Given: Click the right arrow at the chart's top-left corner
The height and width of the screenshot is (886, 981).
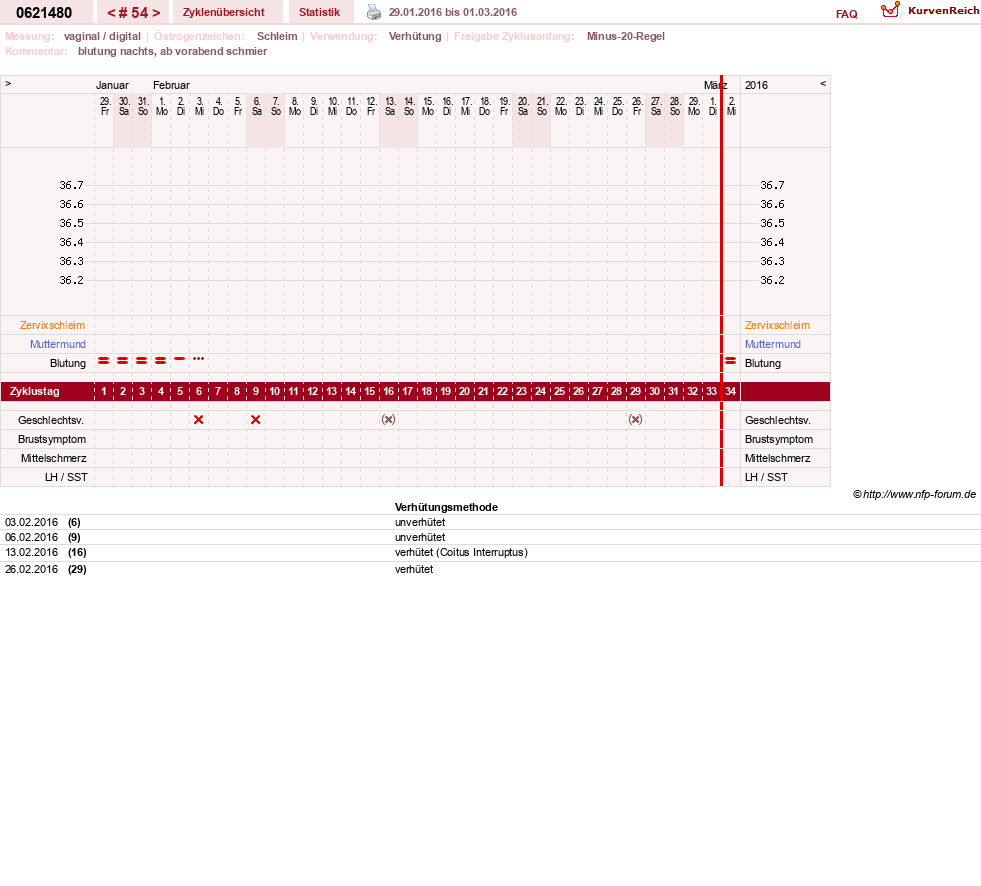Looking at the screenshot, I should tap(8, 83).
